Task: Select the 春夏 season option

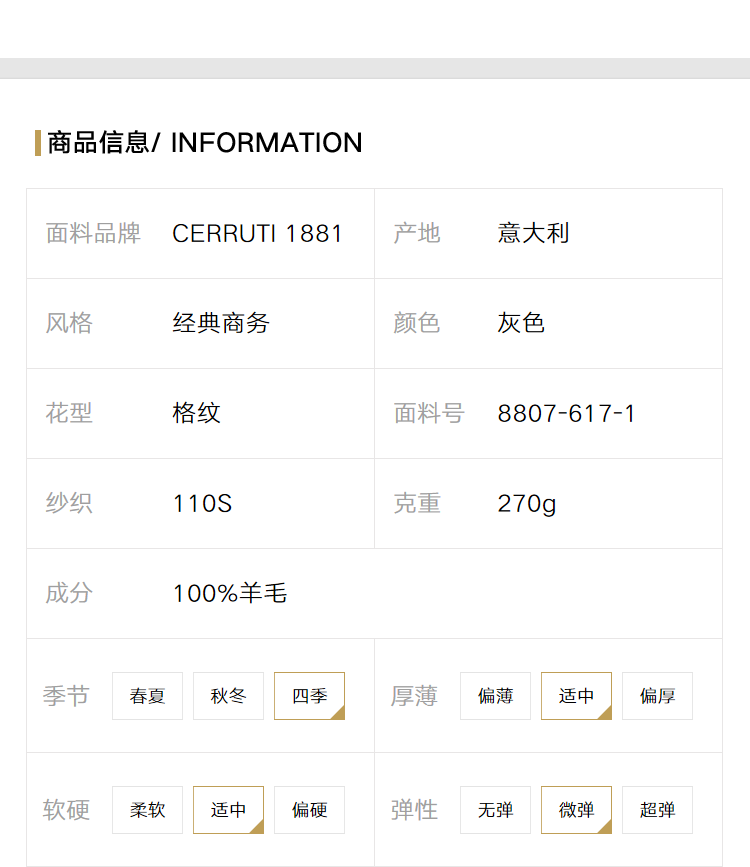Action: coord(147,696)
